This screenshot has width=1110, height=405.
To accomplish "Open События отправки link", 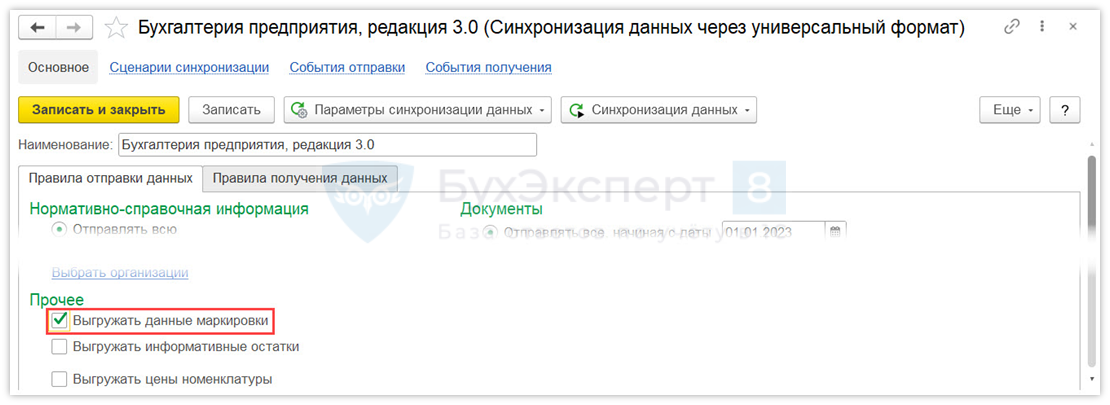I will 347,67.
